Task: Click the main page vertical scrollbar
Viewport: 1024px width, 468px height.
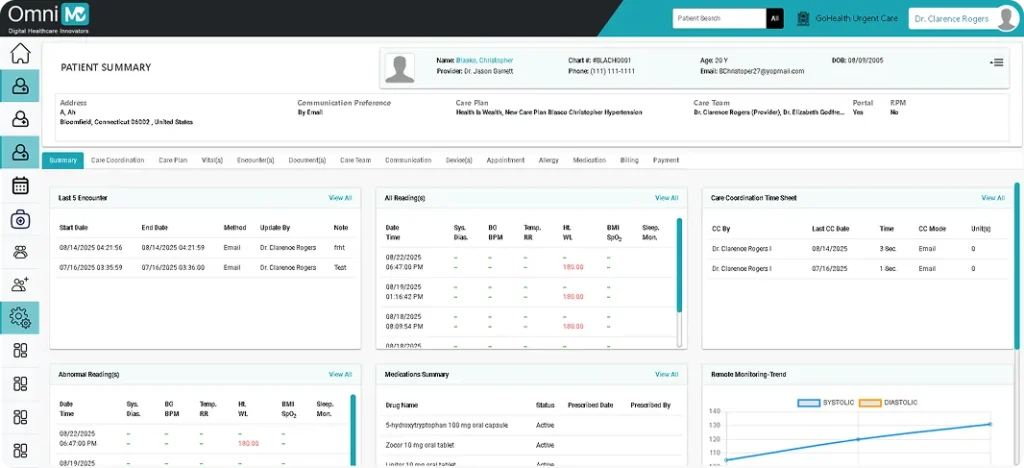Action: pos(1017,264)
